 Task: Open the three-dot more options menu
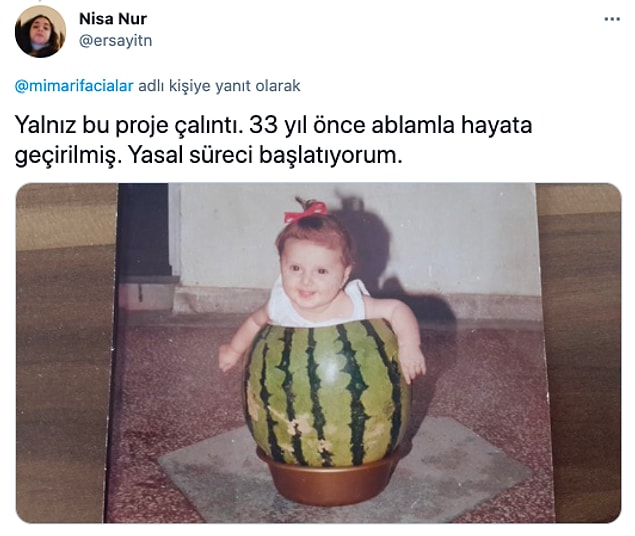[612, 19]
